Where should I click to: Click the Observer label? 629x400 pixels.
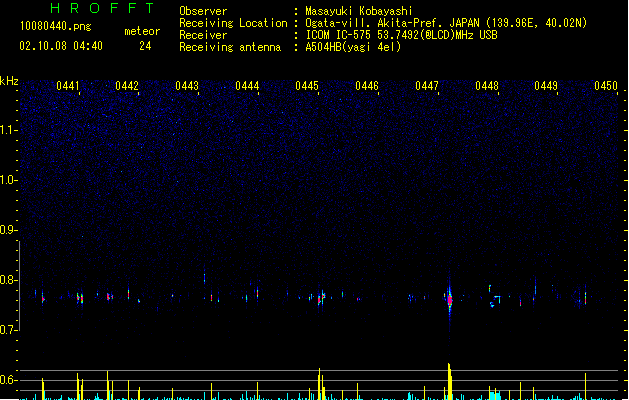click(x=203, y=11)
